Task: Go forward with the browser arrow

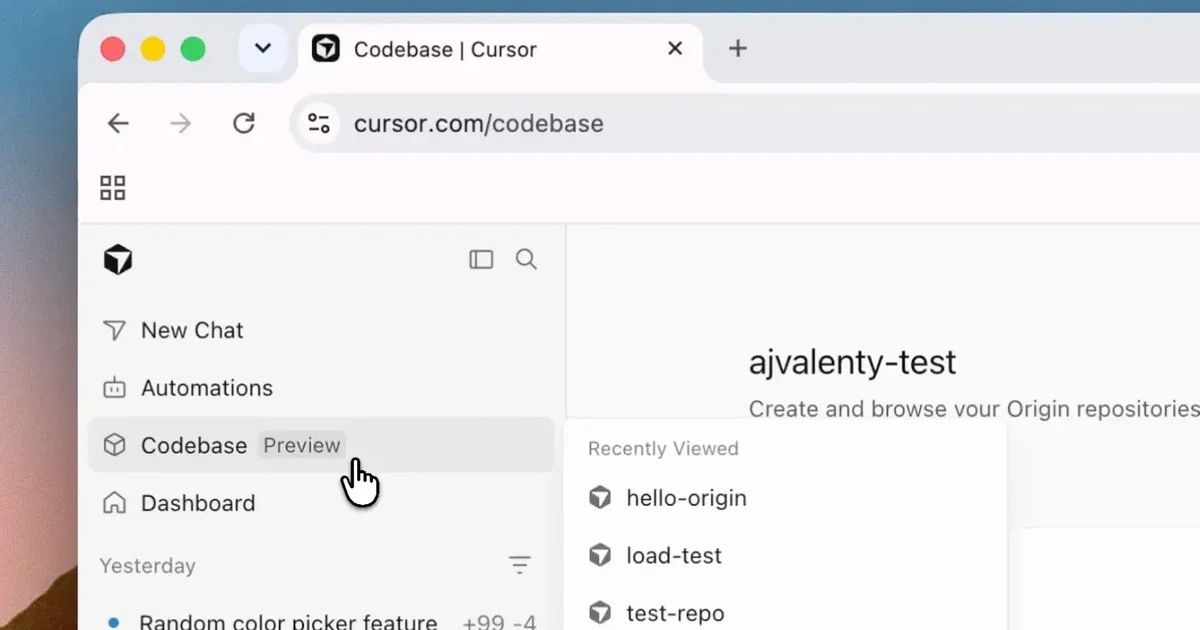Action: [181, 123]
